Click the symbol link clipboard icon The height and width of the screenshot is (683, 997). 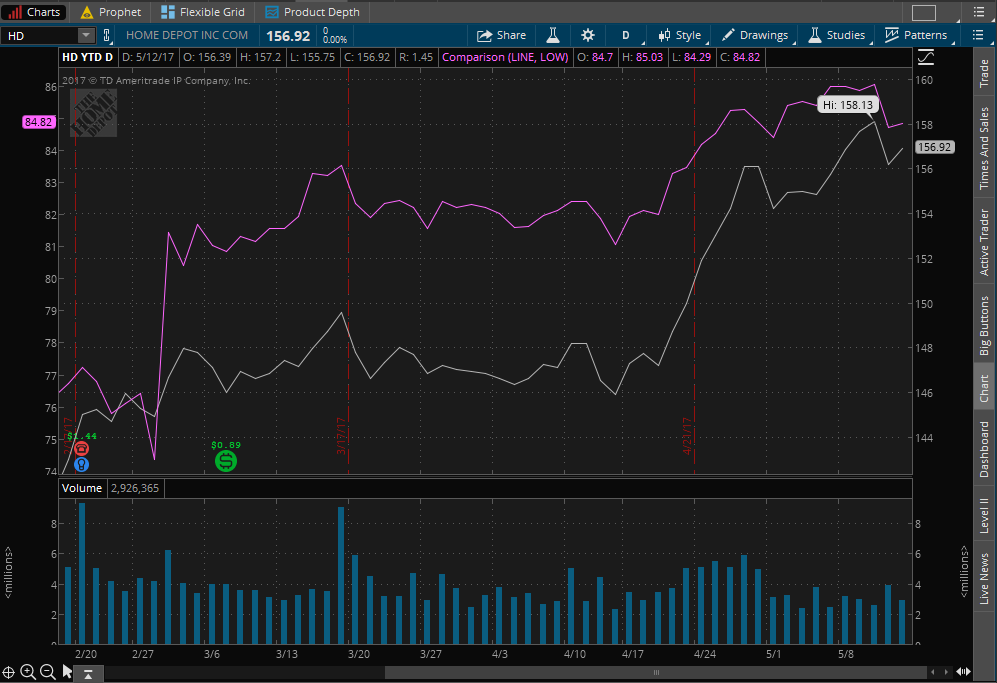[x=107, y=36]
